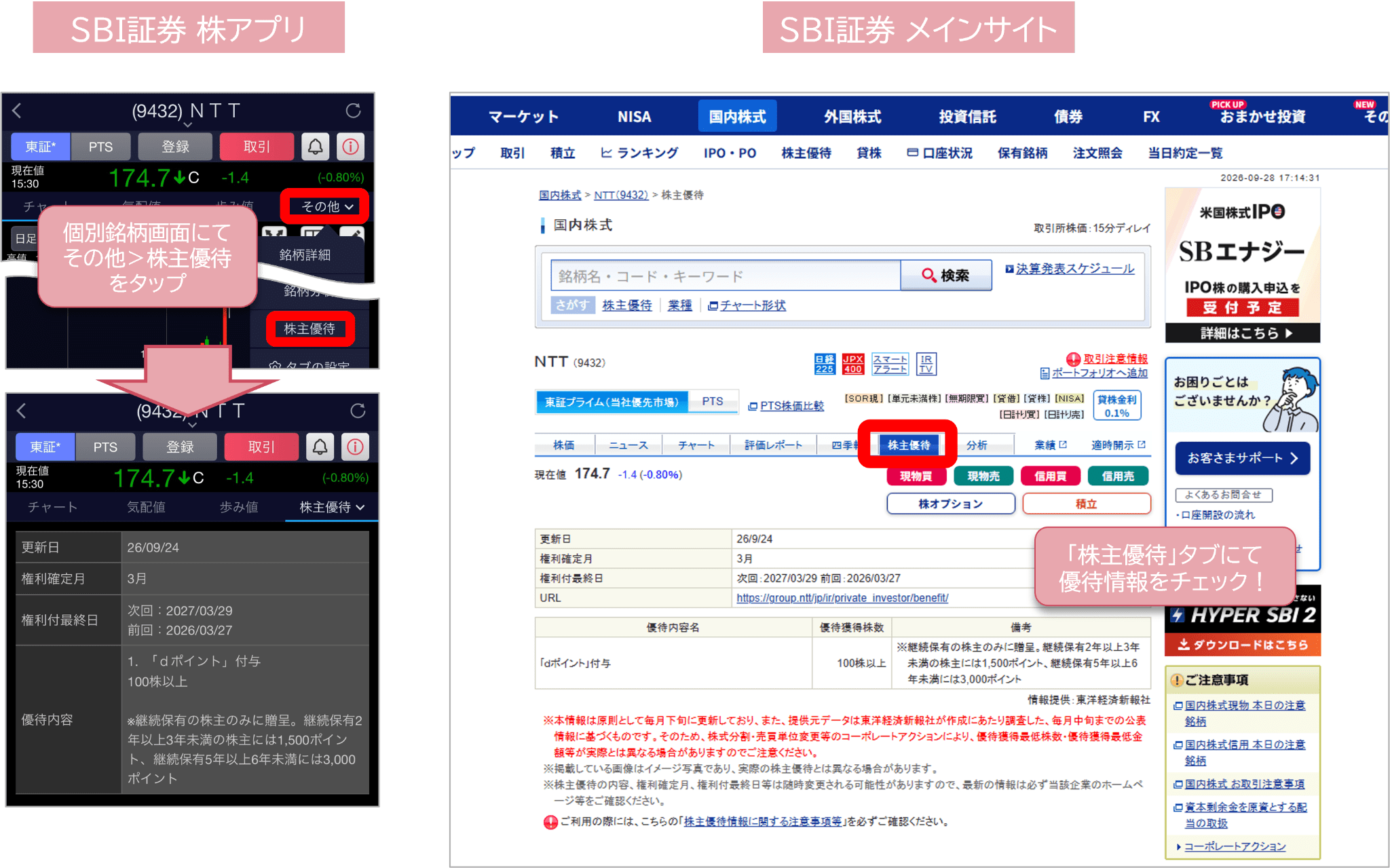The height and width of the screenshot is (868, 1390).
Task: Click the JPX400 badge icon
Action: [x=853, y=364]
